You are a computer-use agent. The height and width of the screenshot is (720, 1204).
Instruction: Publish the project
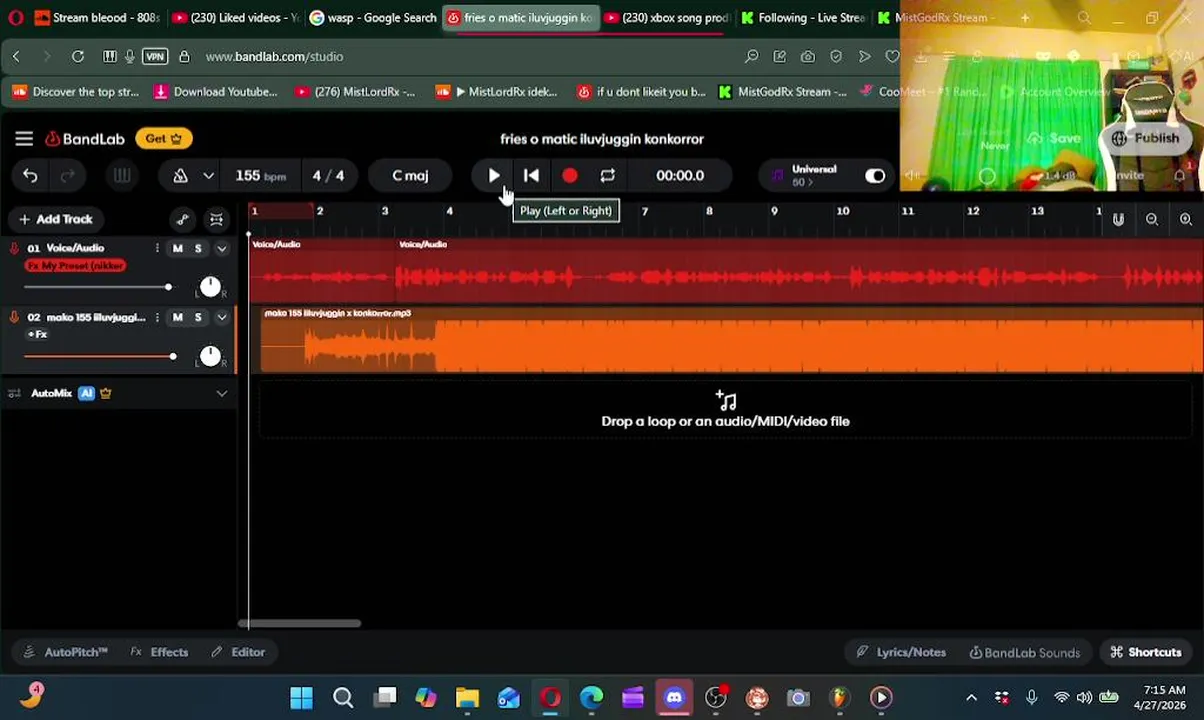click(x=1146, y=139)
